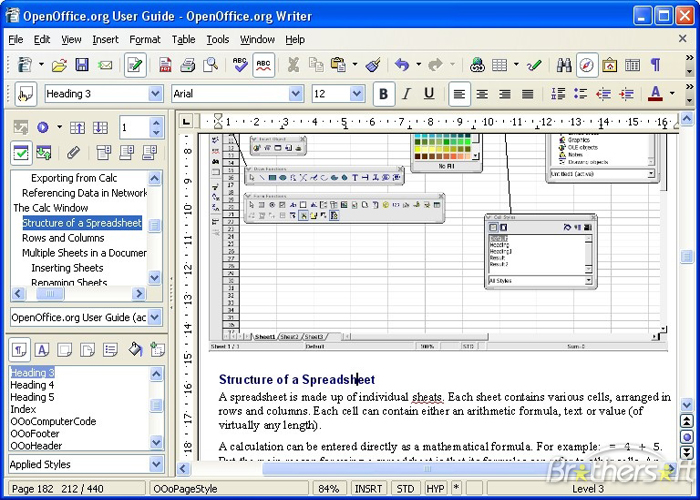Open Find & Replace binoculars icon
The width and height of the screenshot is (700, 500).
tap(564, 66)
